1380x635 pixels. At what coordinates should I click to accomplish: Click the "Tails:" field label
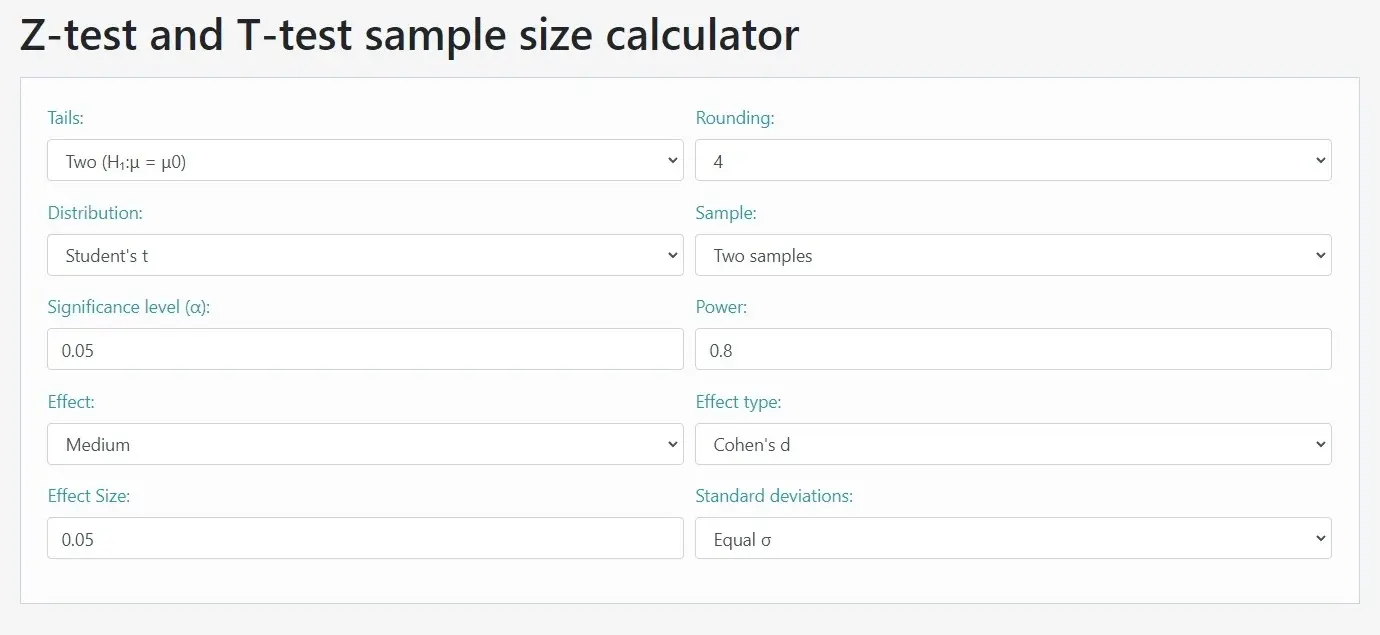tap(66, 118)
